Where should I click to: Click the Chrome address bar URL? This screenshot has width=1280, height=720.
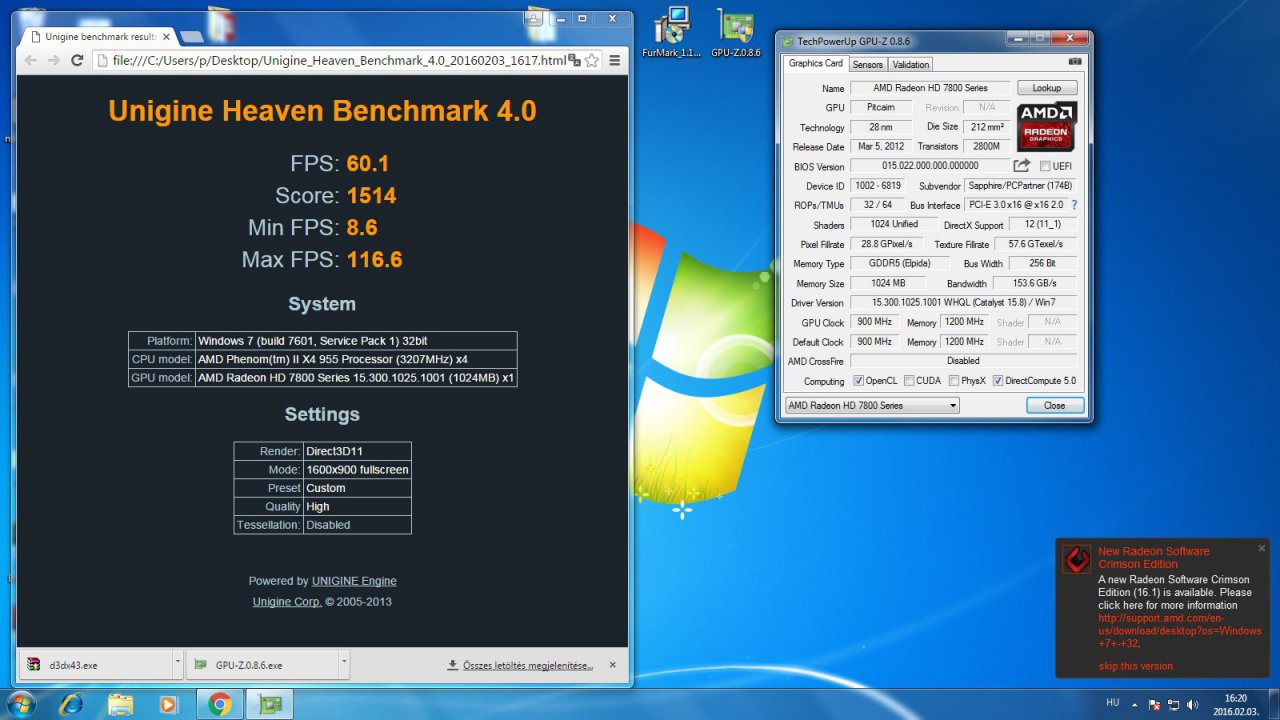[x=339, y=60]
